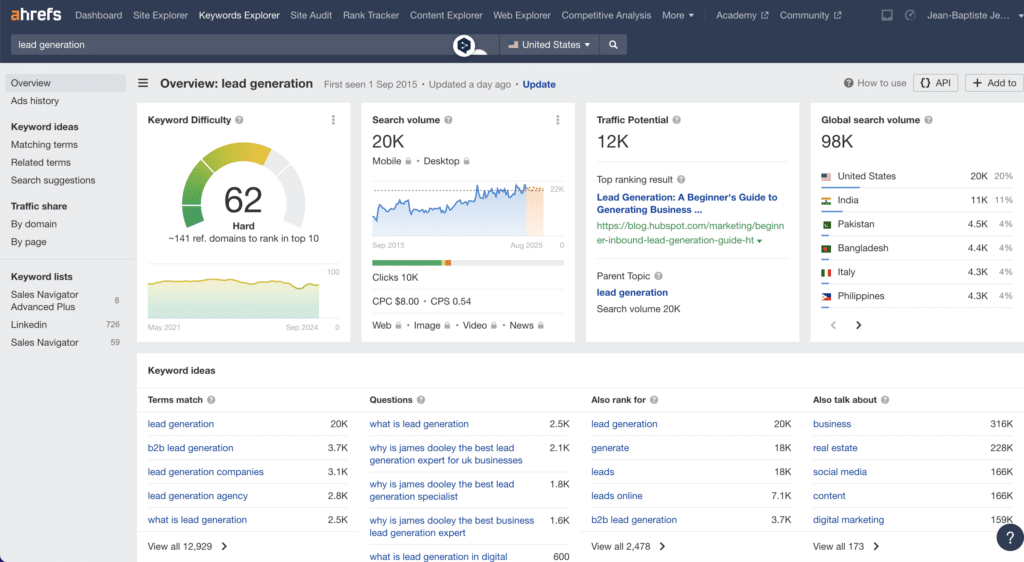Open Search volume card options menu
This screenshot has width=1024, height=562.
point(558,120)
